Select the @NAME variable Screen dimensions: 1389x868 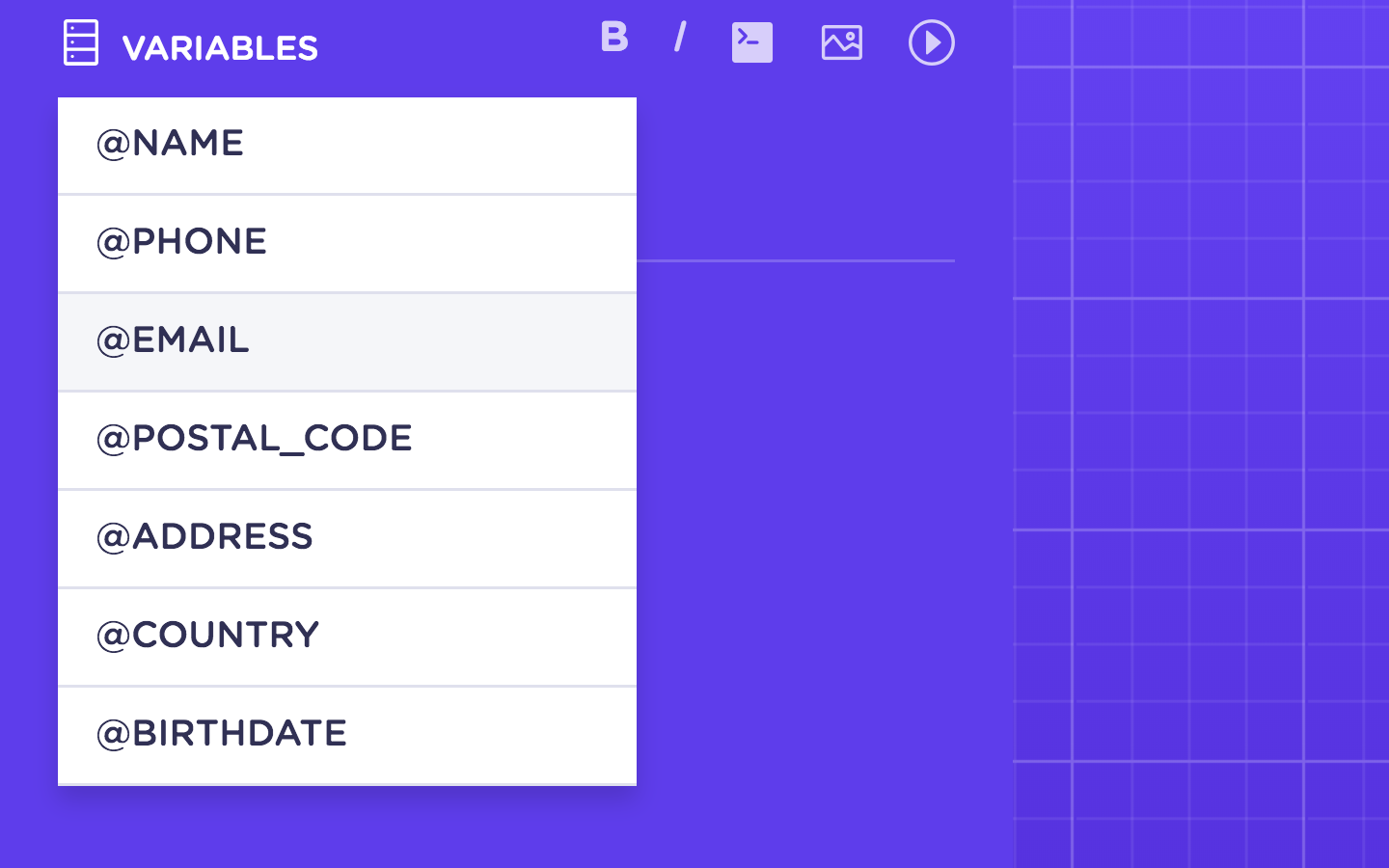coord(347,146)
